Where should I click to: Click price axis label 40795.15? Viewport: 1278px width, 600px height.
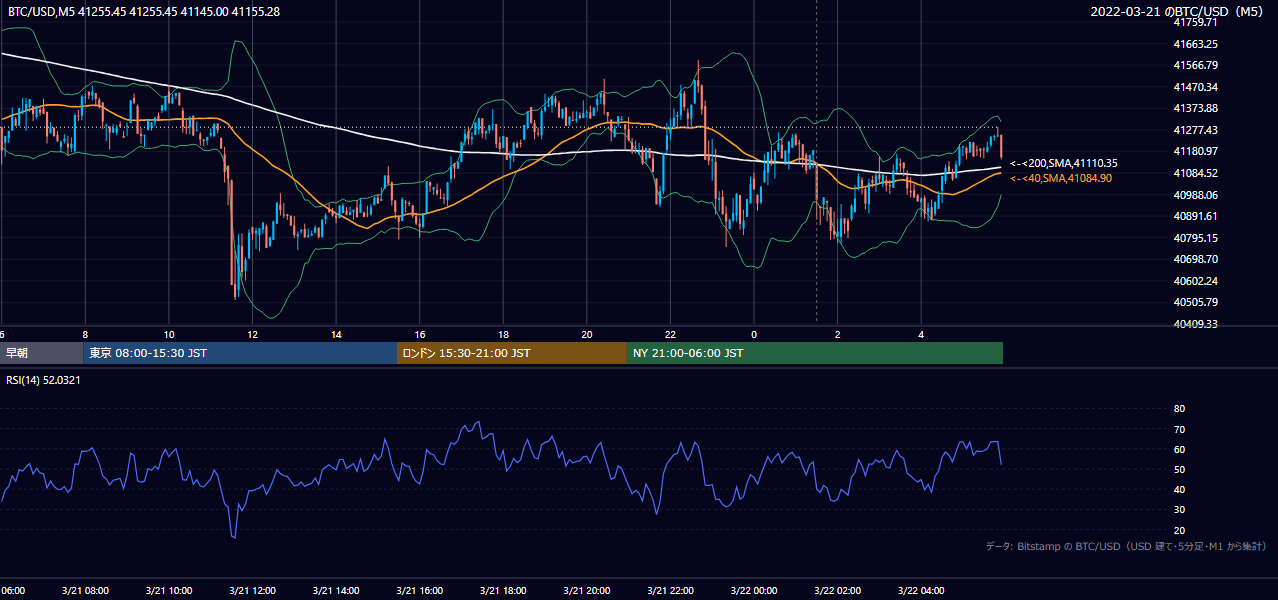click(x=1195, y=238)
